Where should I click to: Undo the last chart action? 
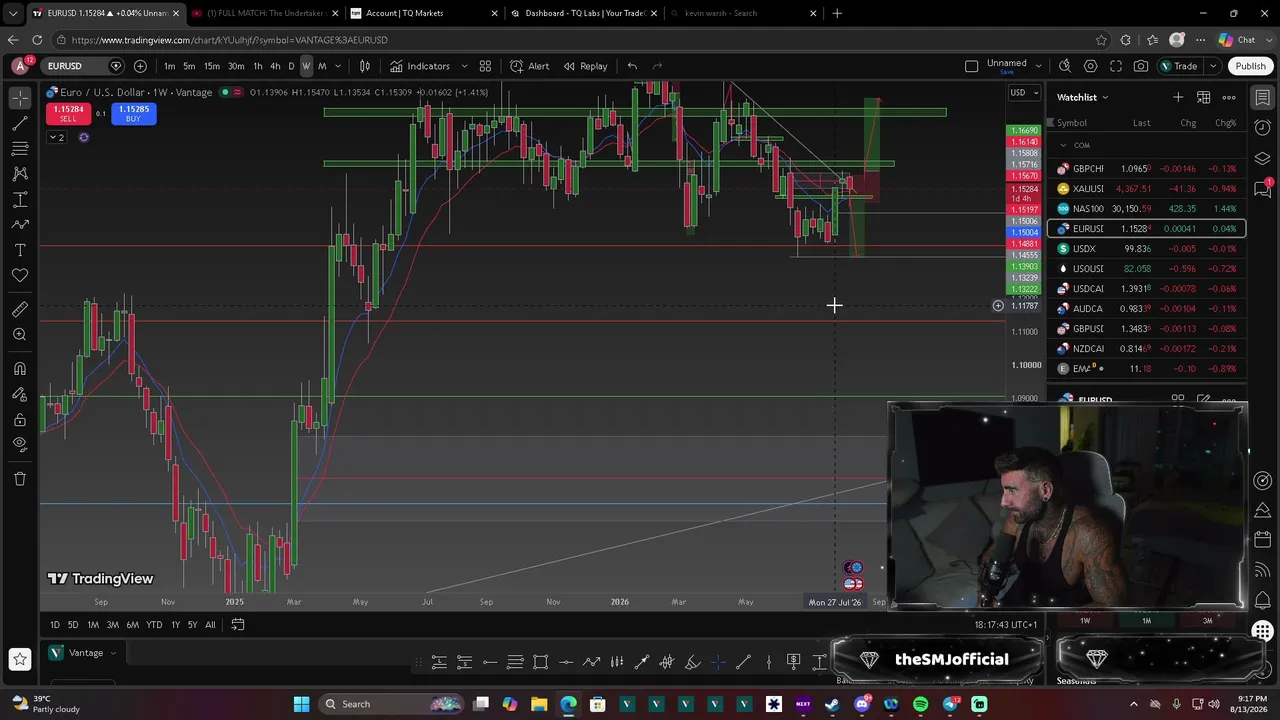click(x=632, y=66)
